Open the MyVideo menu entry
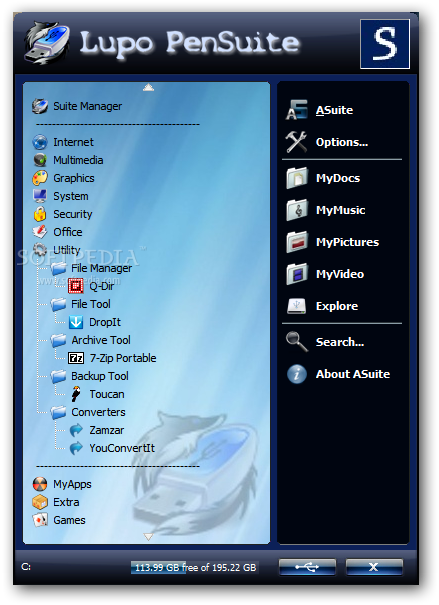This screenshot has width=439, height=605. (x=340, y=274)
